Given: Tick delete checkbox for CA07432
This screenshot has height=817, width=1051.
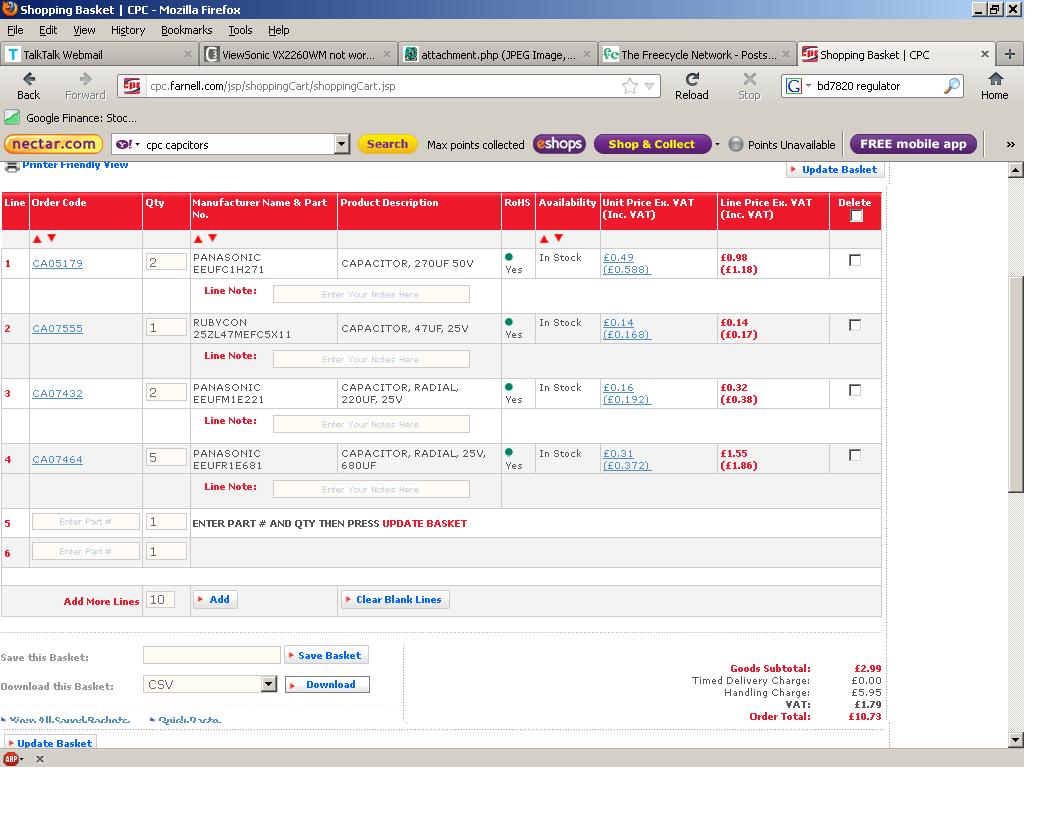Looking at the screenshot, I should point(855,390).
